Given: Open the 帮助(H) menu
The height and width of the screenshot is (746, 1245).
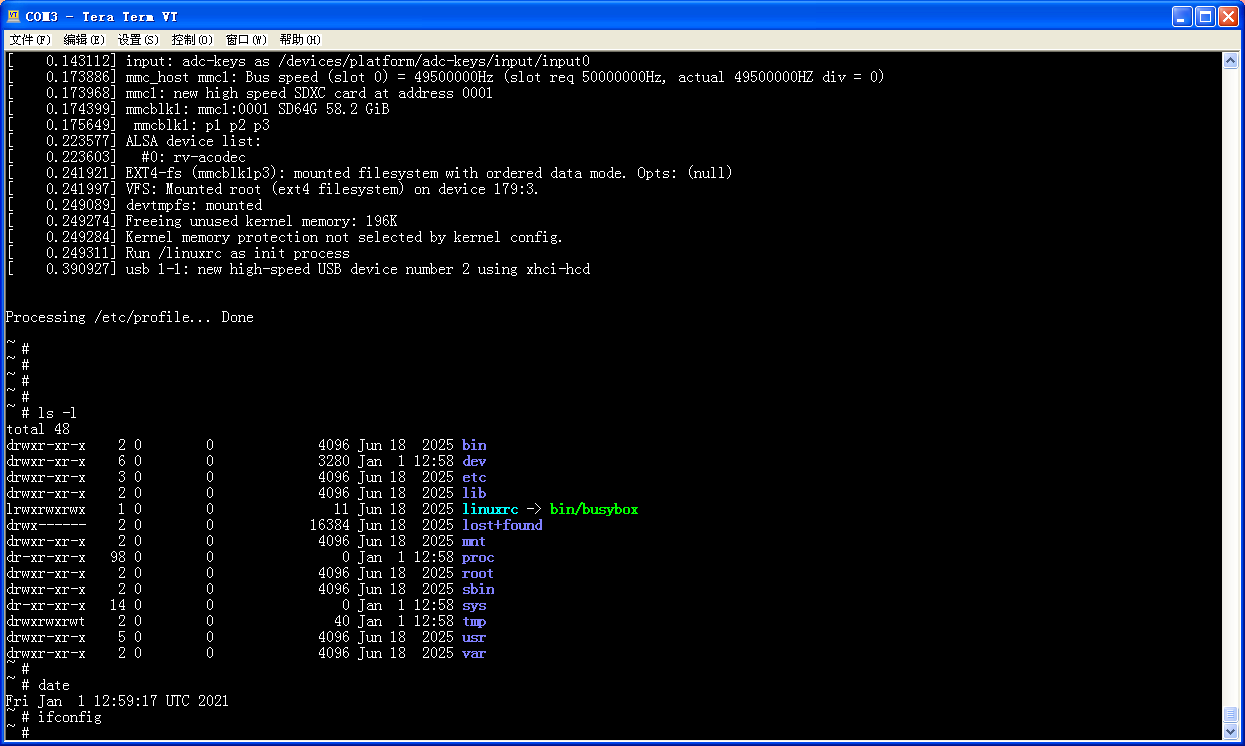Looking at the screenshot, I should (x=300, y=40).
